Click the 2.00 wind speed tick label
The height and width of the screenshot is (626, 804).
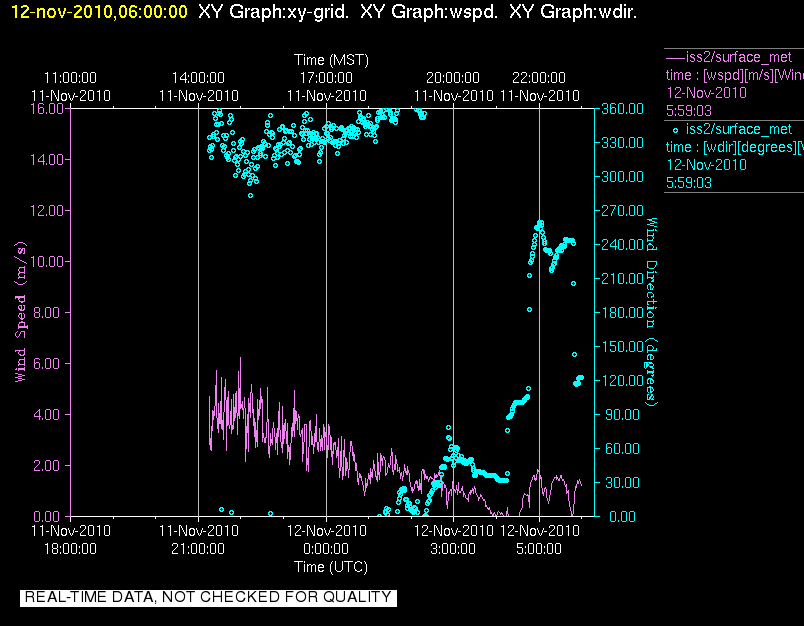[x=47, y=466]
